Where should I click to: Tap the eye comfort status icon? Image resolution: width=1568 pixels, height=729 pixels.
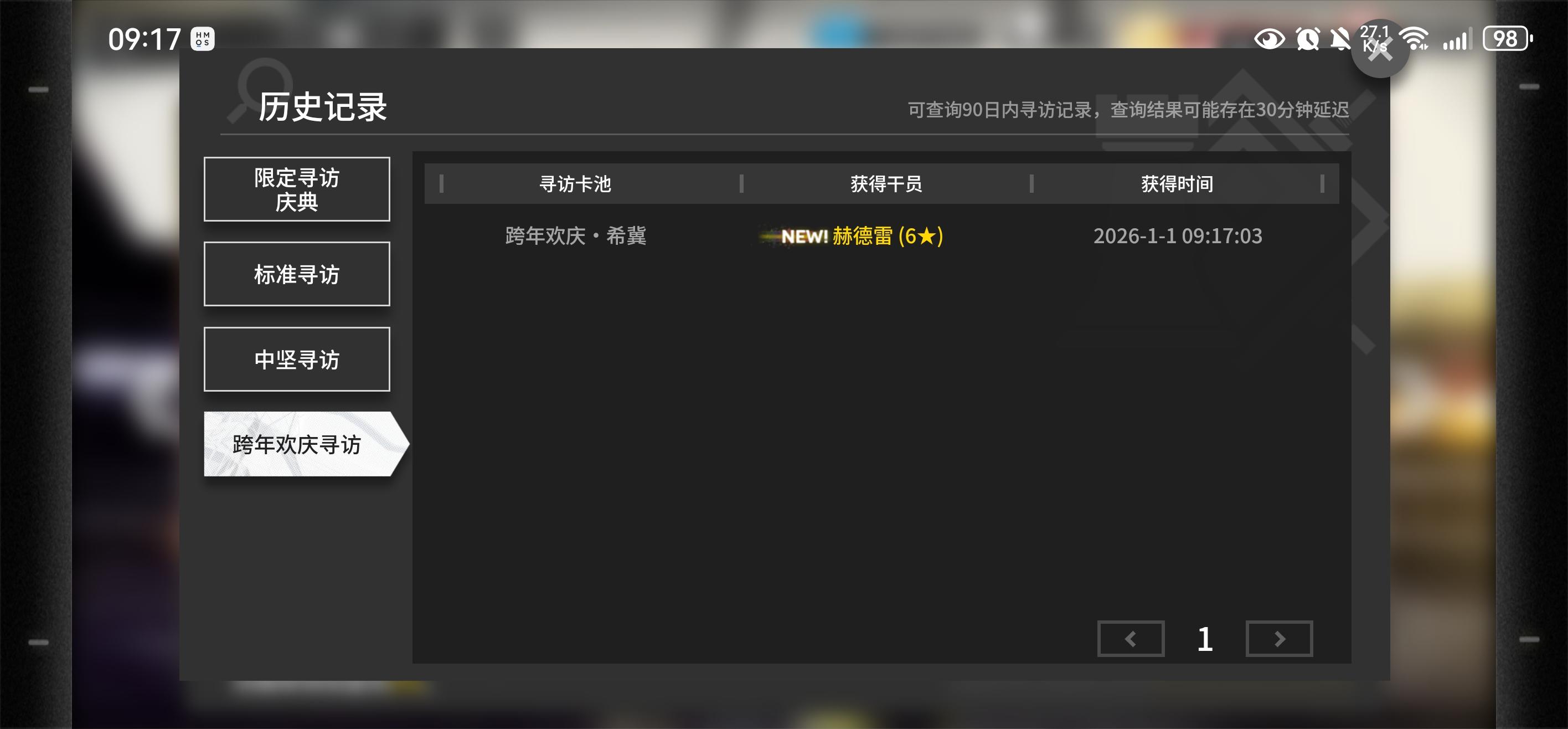pos(1269,39)
